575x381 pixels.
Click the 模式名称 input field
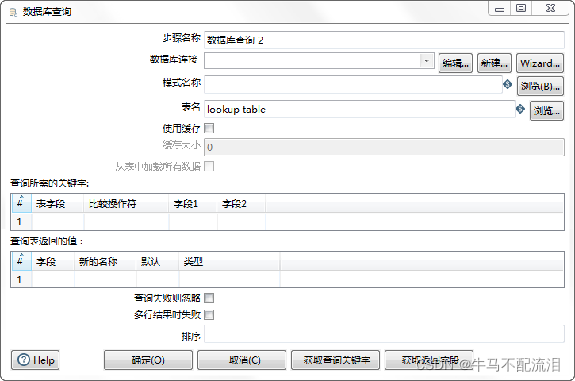click(353, 84)
